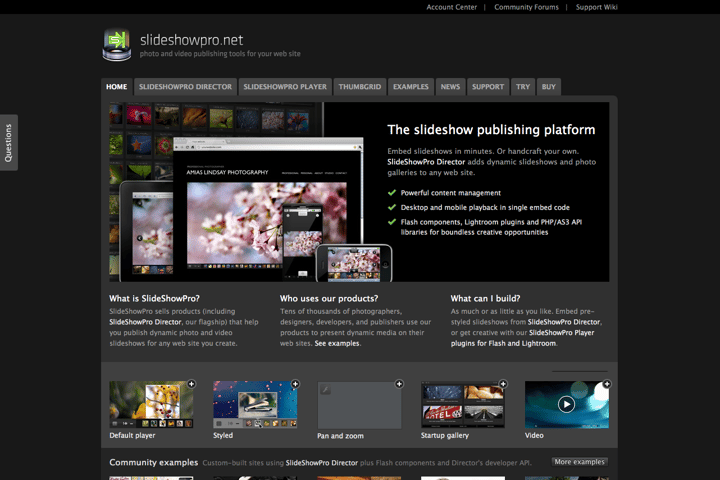Open the HOME tab

point(117,87)
